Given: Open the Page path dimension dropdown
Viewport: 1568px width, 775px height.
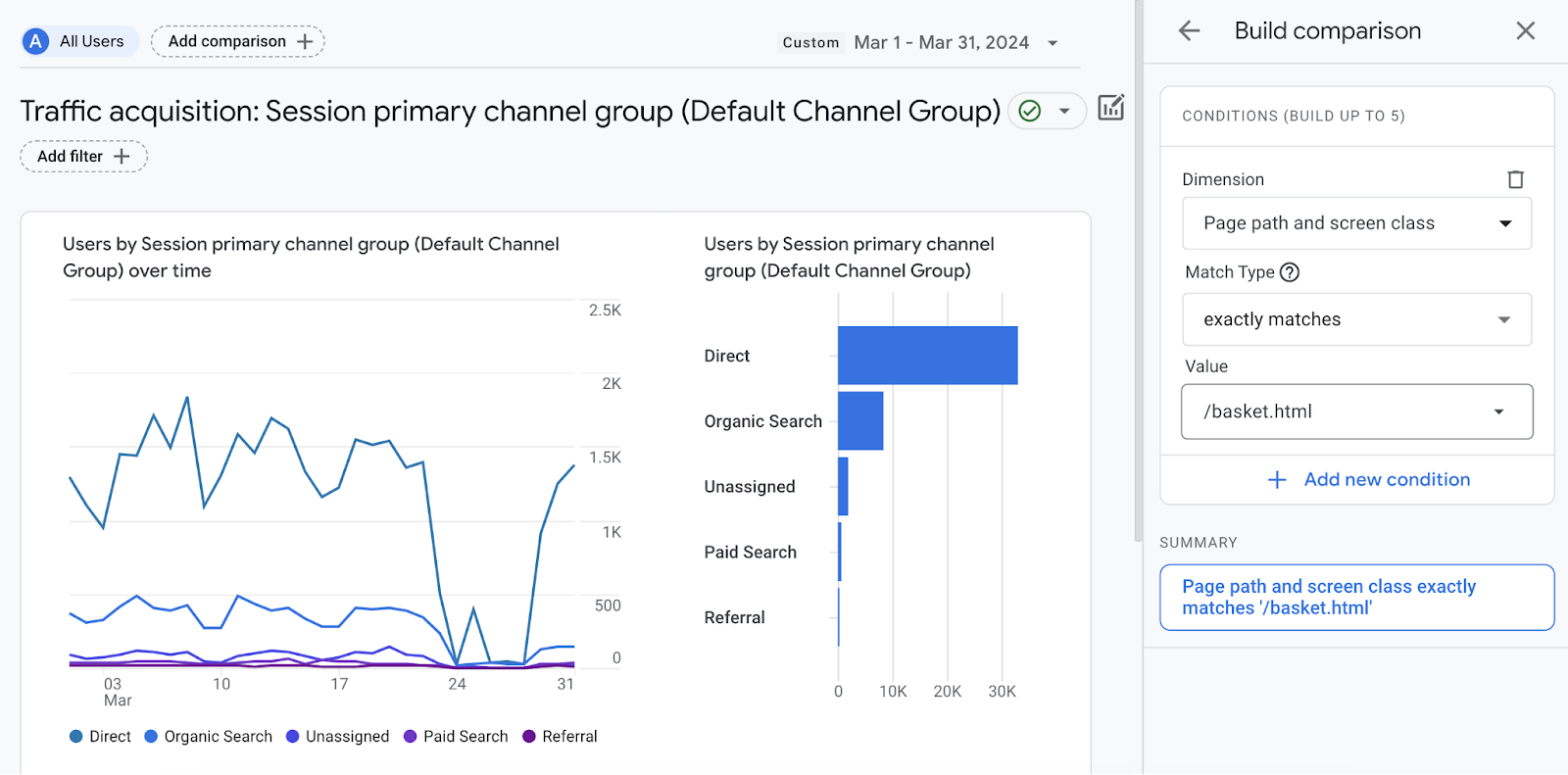Looking at the screenshot, I should pyautogui.click(x=1356, y=223).
